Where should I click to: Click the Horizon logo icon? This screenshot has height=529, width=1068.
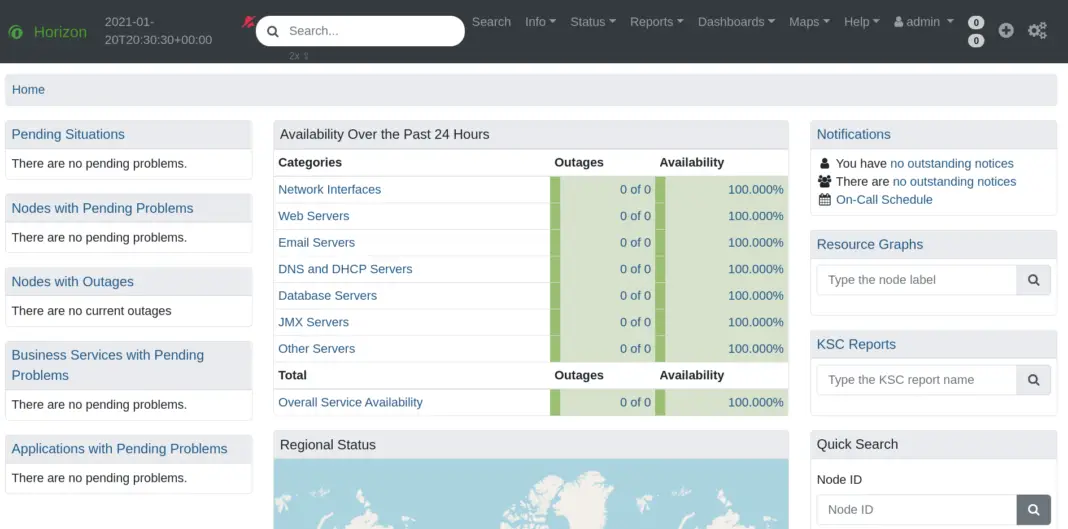point(16,32)
